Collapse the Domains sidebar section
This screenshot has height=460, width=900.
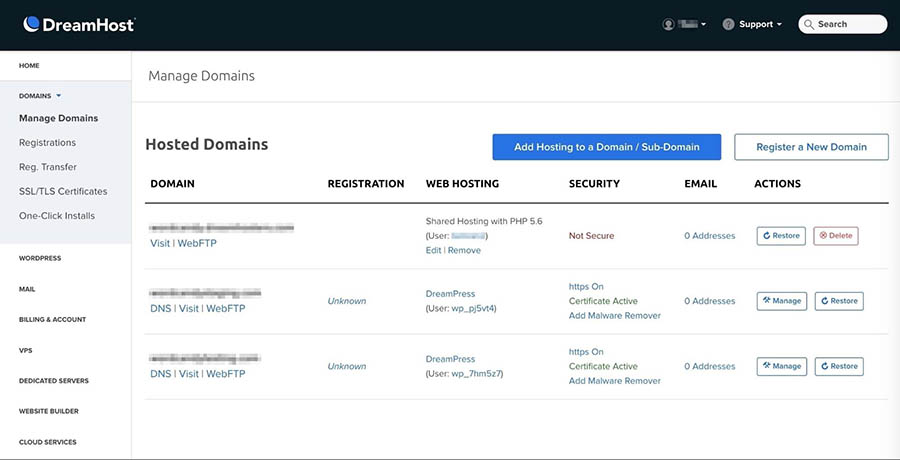(x=40, y=96)
